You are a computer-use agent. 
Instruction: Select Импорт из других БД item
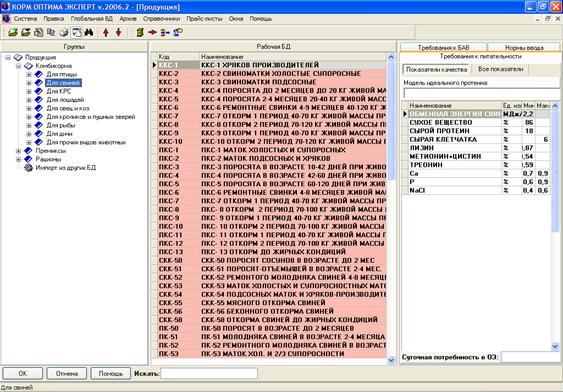pyautogui.click(x=65, y=168)
